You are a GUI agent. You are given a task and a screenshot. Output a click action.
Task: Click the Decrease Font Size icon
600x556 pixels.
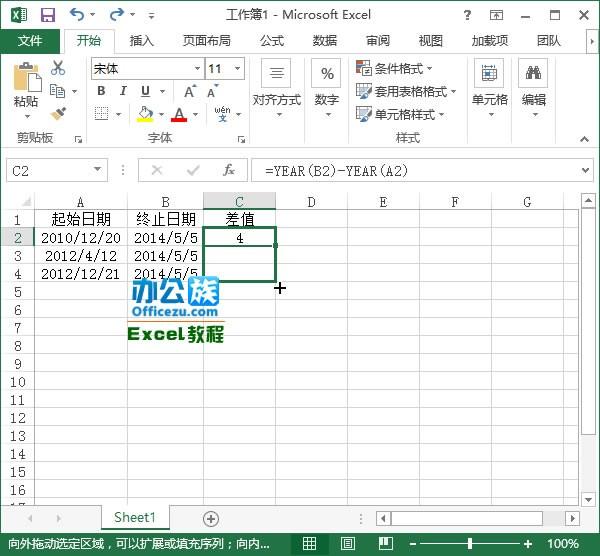pyautogui.click(x=212, y=91)
